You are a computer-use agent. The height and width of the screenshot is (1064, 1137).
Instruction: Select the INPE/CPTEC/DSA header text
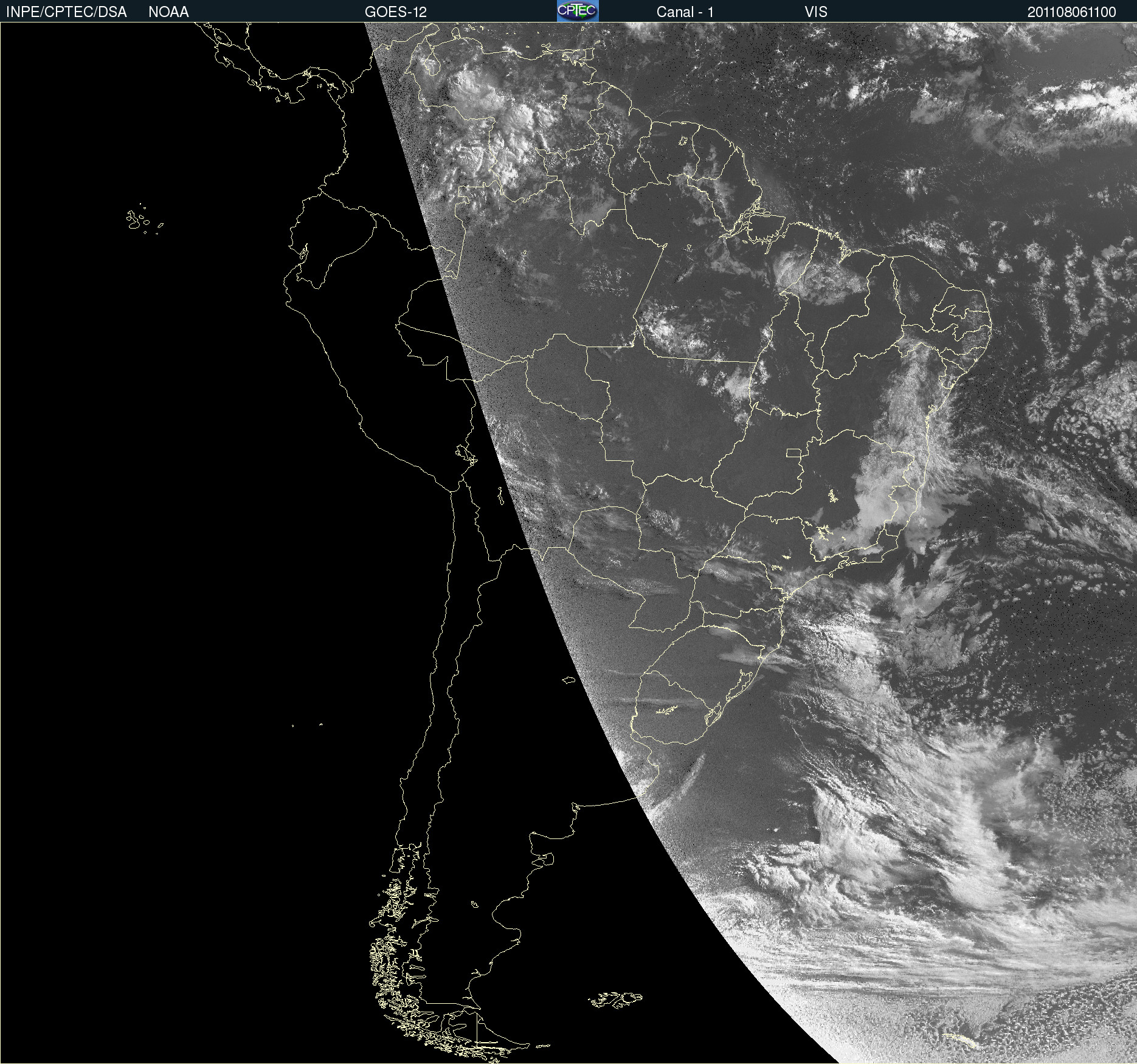pos(66,12)
